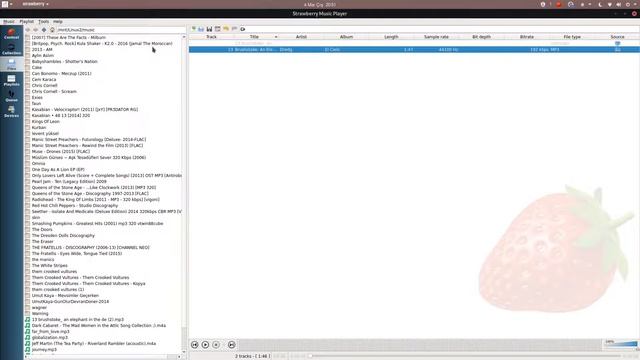
Task: Select the Cem Karaca folder
Action: pyautogui.click(x=44, y=80)
